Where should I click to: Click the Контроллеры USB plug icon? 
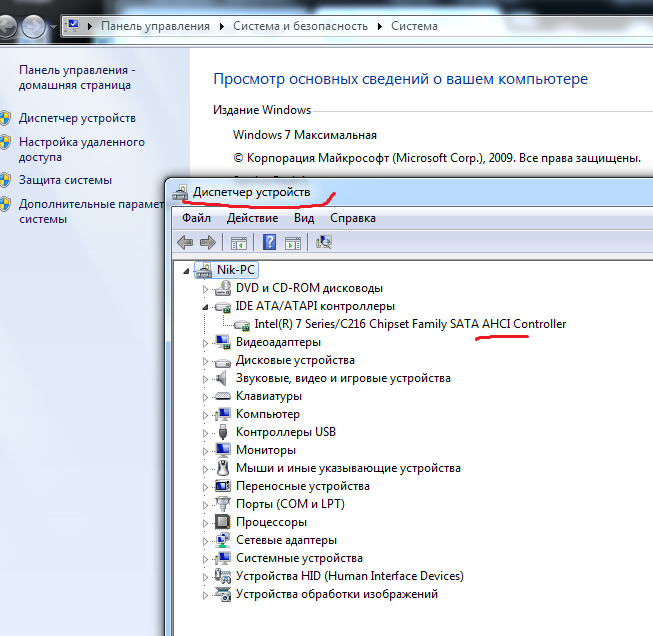pyautogui.click(x=223, y=432)
